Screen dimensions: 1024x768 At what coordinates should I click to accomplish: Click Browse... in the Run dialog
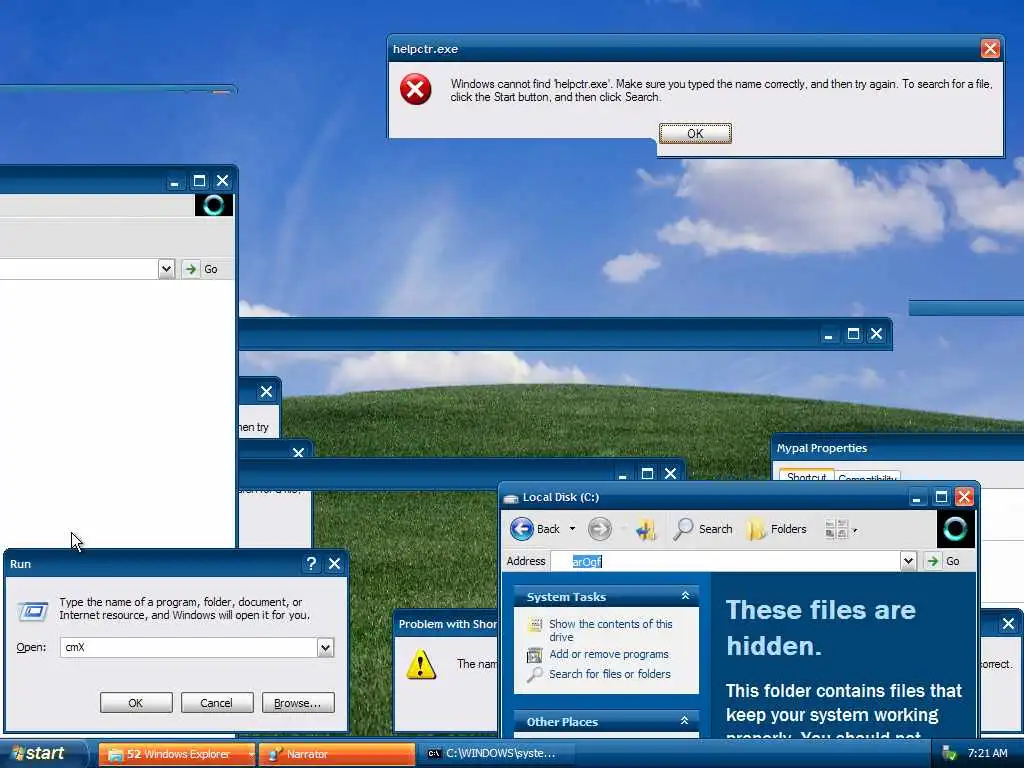(298, 703)
